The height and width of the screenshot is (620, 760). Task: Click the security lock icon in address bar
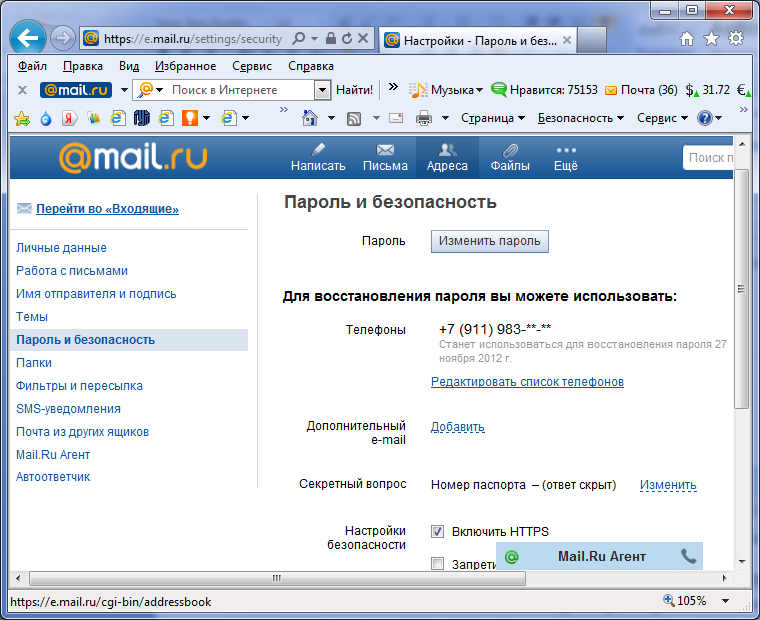331,38
